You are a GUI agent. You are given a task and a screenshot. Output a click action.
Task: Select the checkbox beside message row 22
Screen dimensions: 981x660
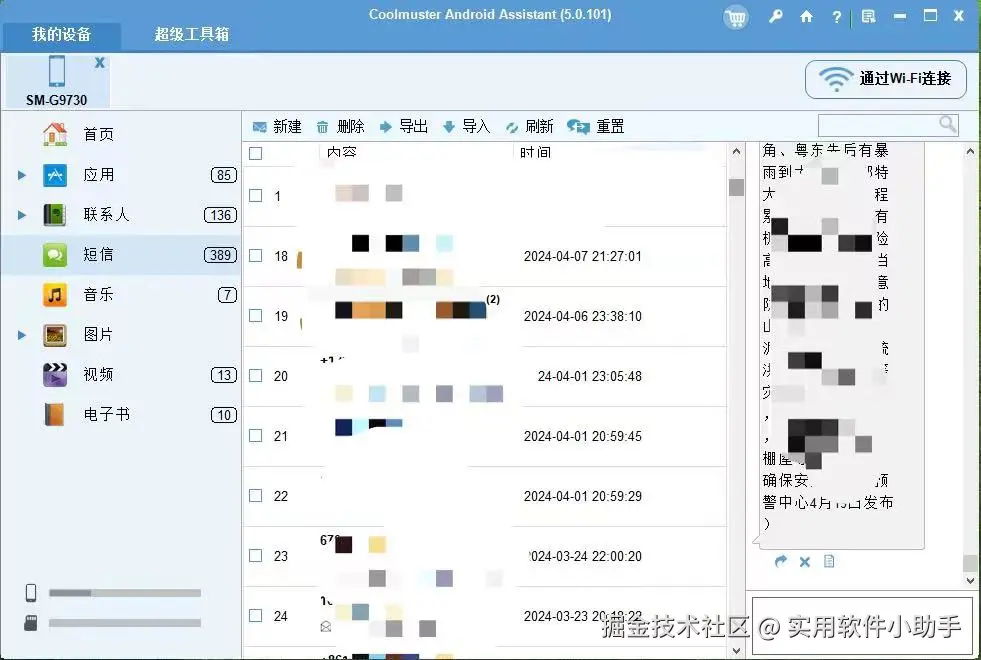(x=254, y=496)
